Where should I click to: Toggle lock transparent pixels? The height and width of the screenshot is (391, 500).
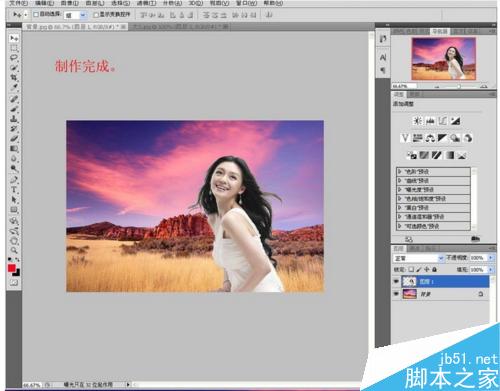pyautogui.click(x=411, y=269)
